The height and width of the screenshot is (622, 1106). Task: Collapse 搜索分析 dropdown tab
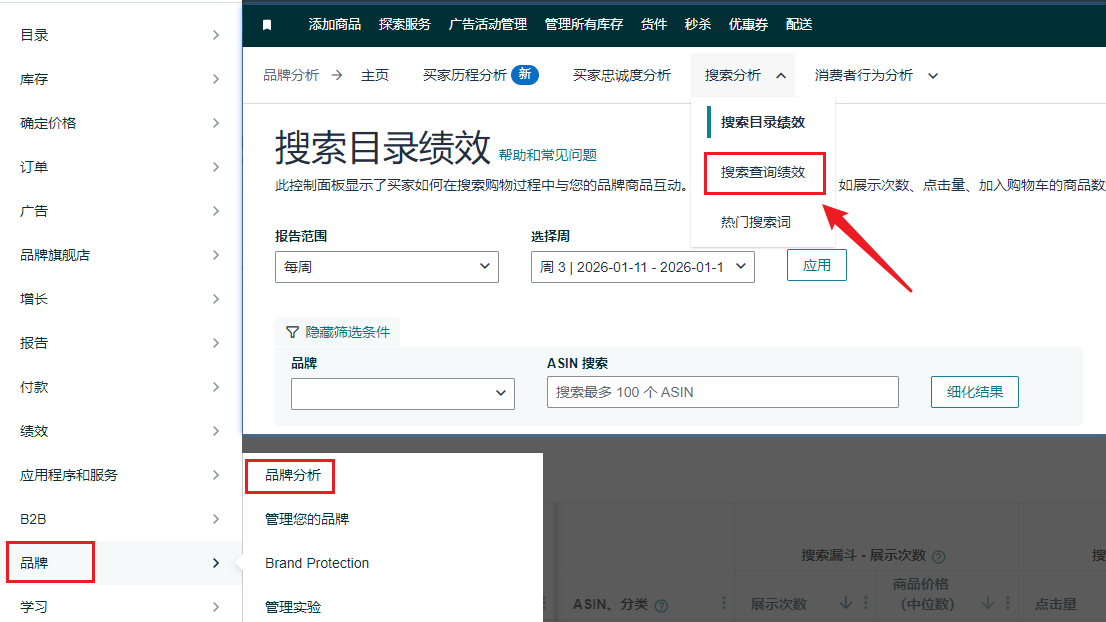[x=744, y=75]
